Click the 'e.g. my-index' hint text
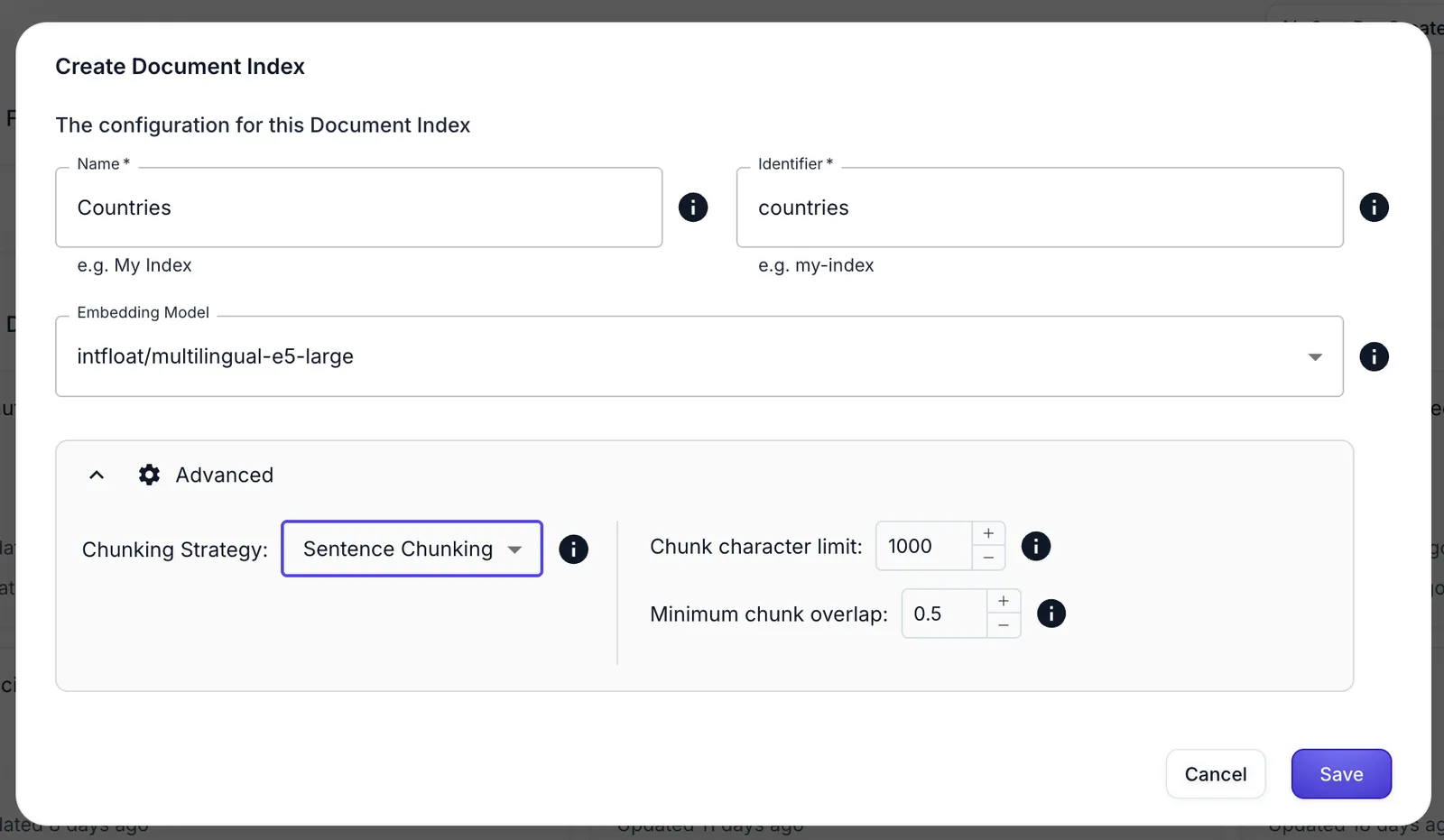Viewport: 1444px width, 840px height. [x=816, y=265]
